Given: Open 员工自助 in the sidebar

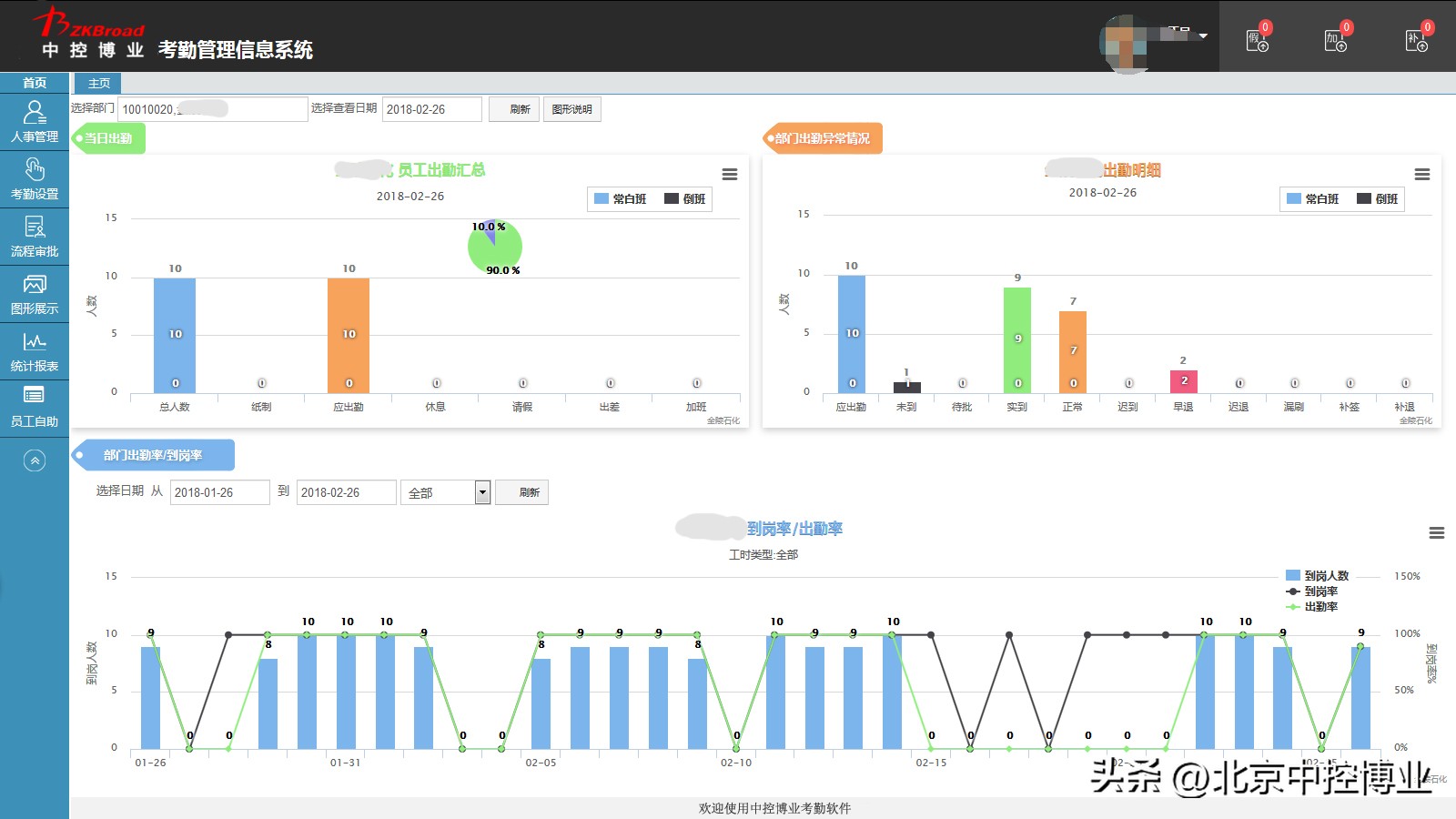Looking at the screenshot, I should tap(35, 407).
